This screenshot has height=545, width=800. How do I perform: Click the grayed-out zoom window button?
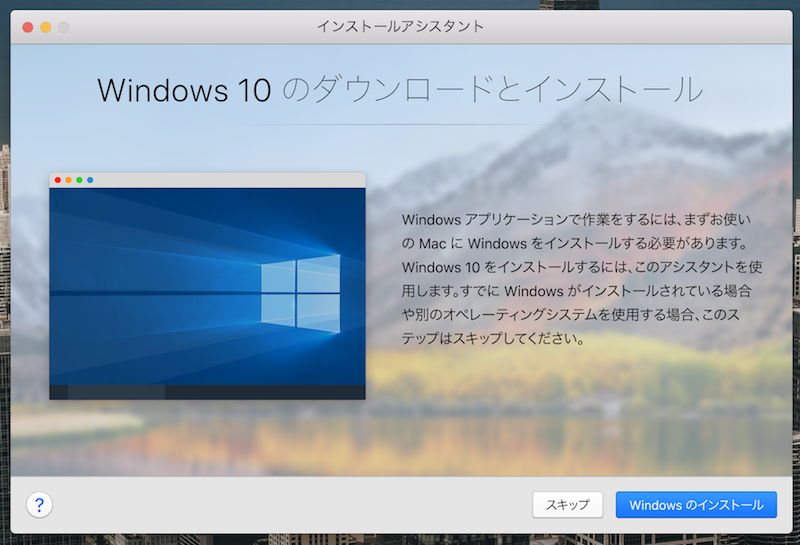tap(64, 27)
